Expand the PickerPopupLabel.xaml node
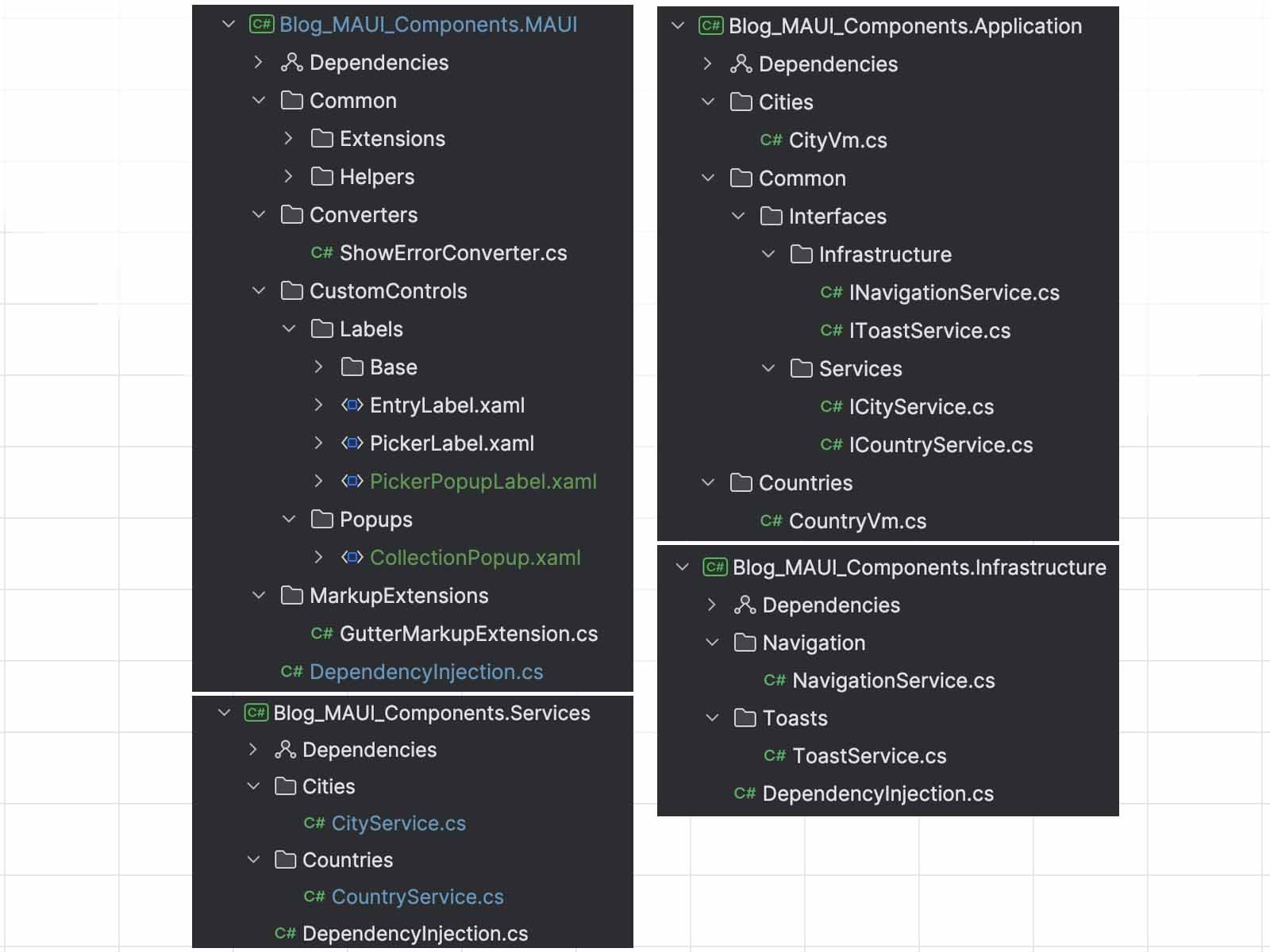Image resolution: width=1270 pixels, height=952 pixels. click(318, 481)
